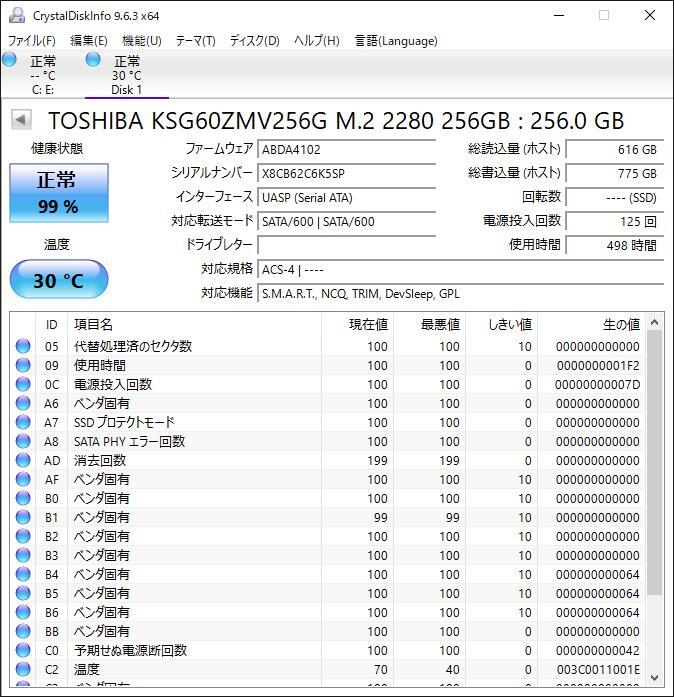
Task: Click the 正常 99 % health status button
Action: pyautogui.click(x=59, y=192)
